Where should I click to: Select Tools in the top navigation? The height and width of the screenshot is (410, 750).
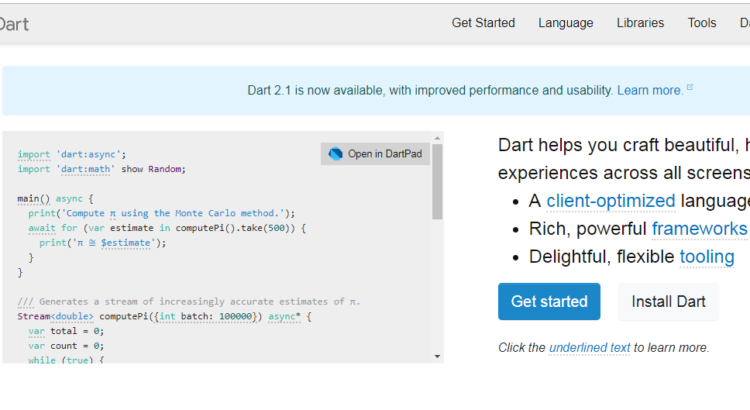pyautogui.click(x=701, y=23)
